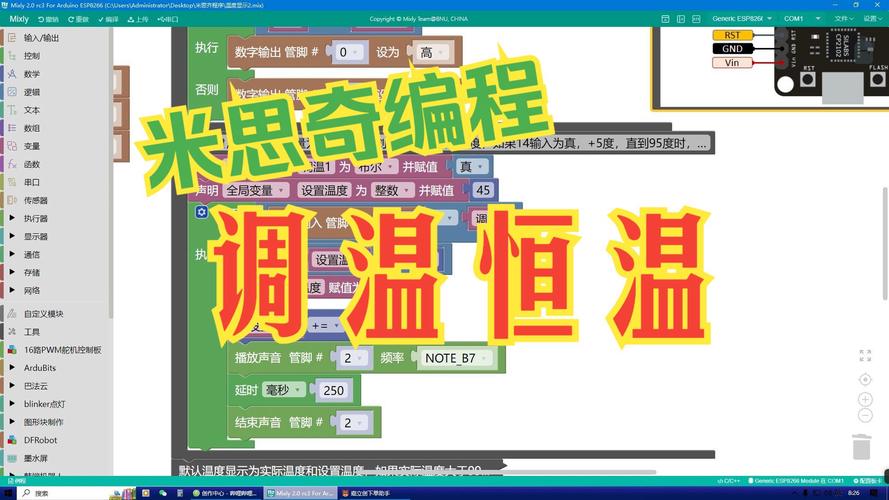Open the 设置 settings menu
Image resolution: width=889 pixels, height=500 pixels.
pos(873,18)
